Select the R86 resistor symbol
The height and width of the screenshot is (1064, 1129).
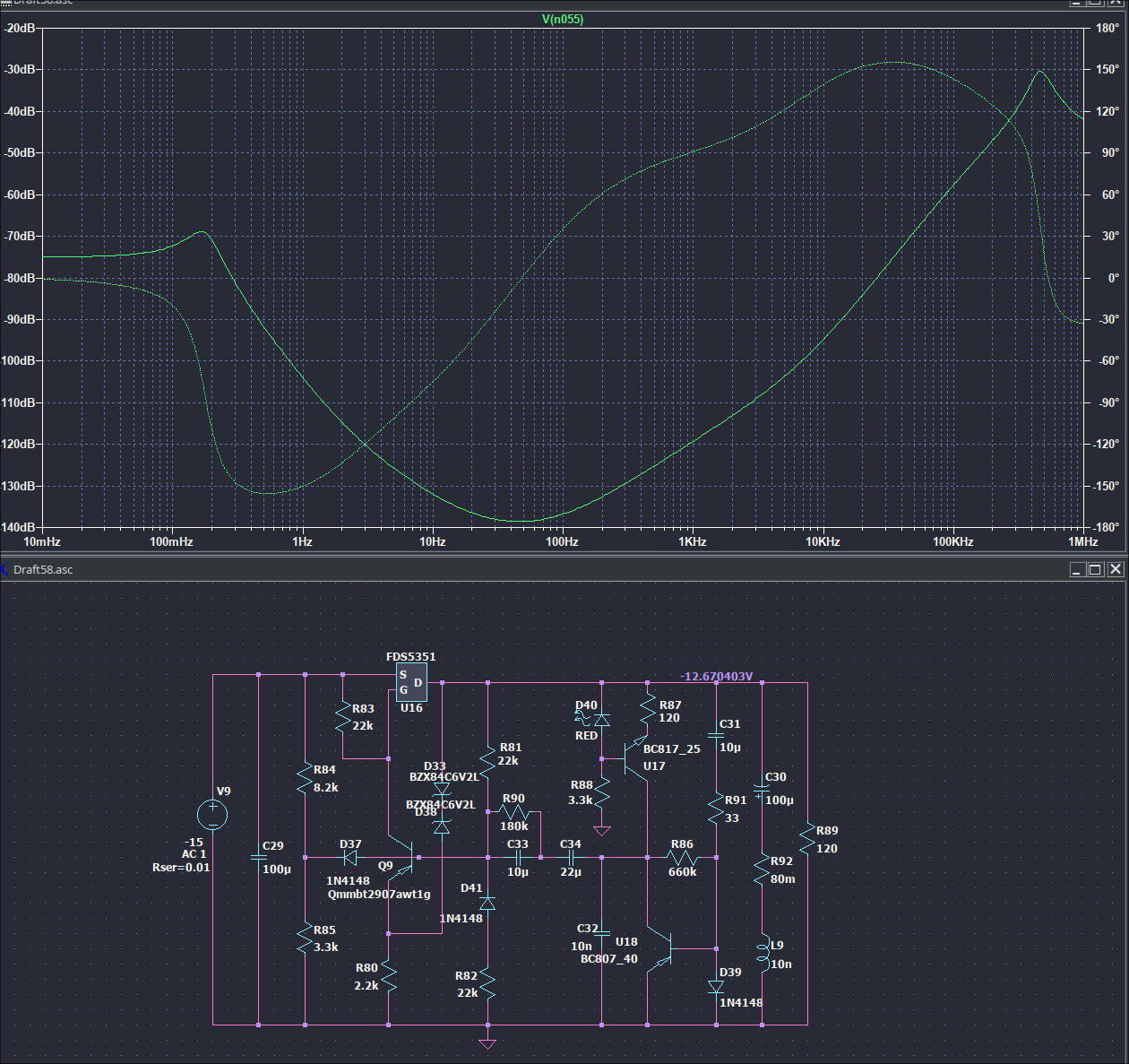682,857
